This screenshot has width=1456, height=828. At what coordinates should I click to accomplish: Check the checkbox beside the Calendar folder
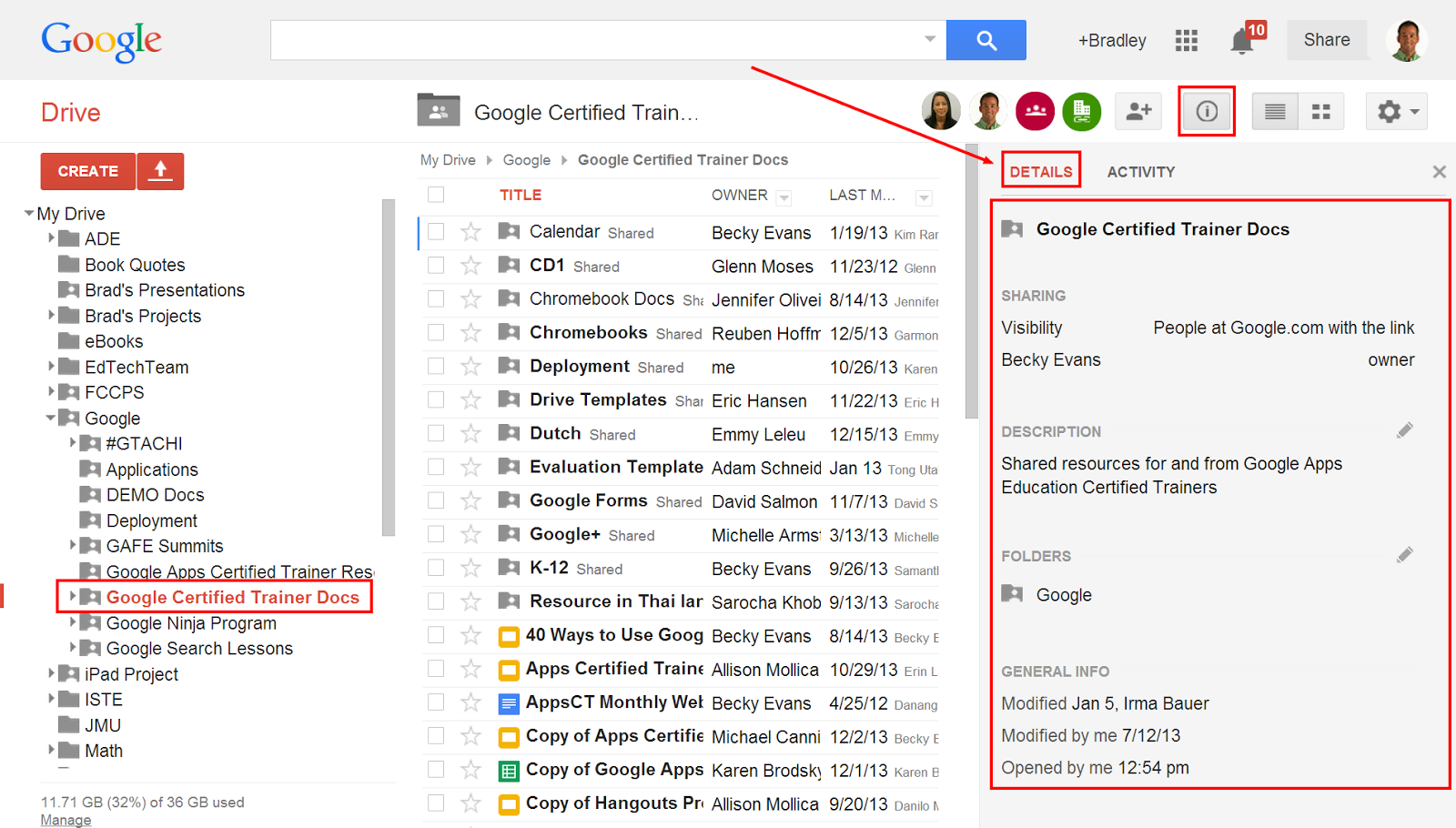click(436, 232)
